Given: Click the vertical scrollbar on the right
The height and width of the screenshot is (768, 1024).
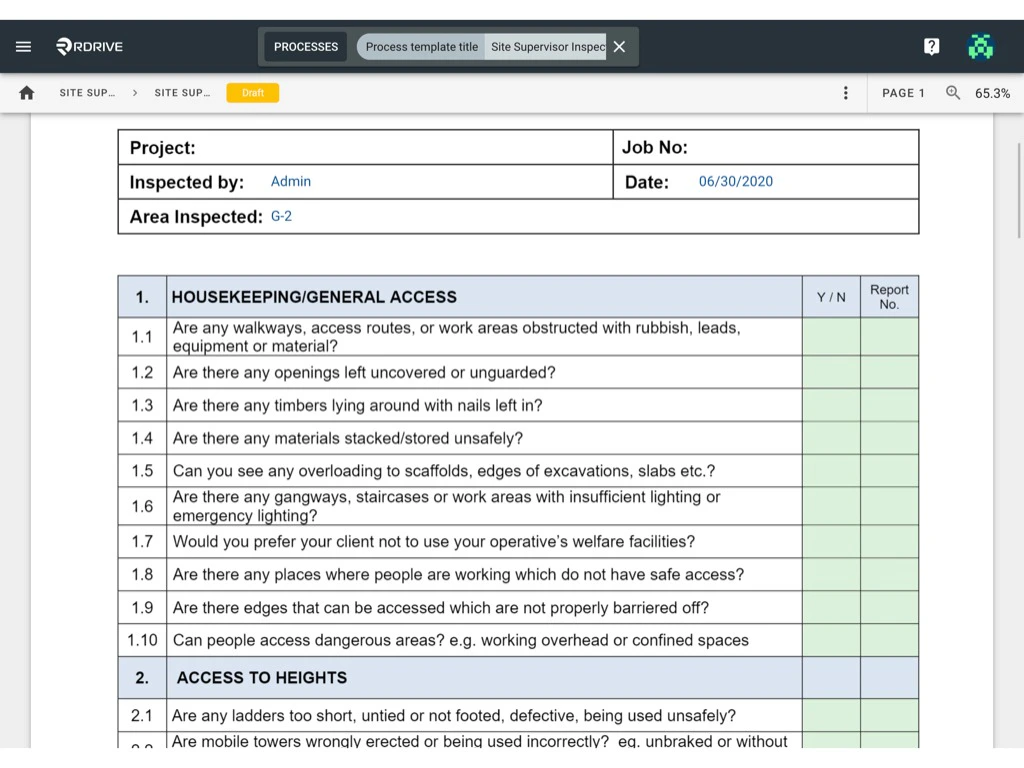Looking at the screenshot, I should pyautogui.click(x=1019, y=190).
